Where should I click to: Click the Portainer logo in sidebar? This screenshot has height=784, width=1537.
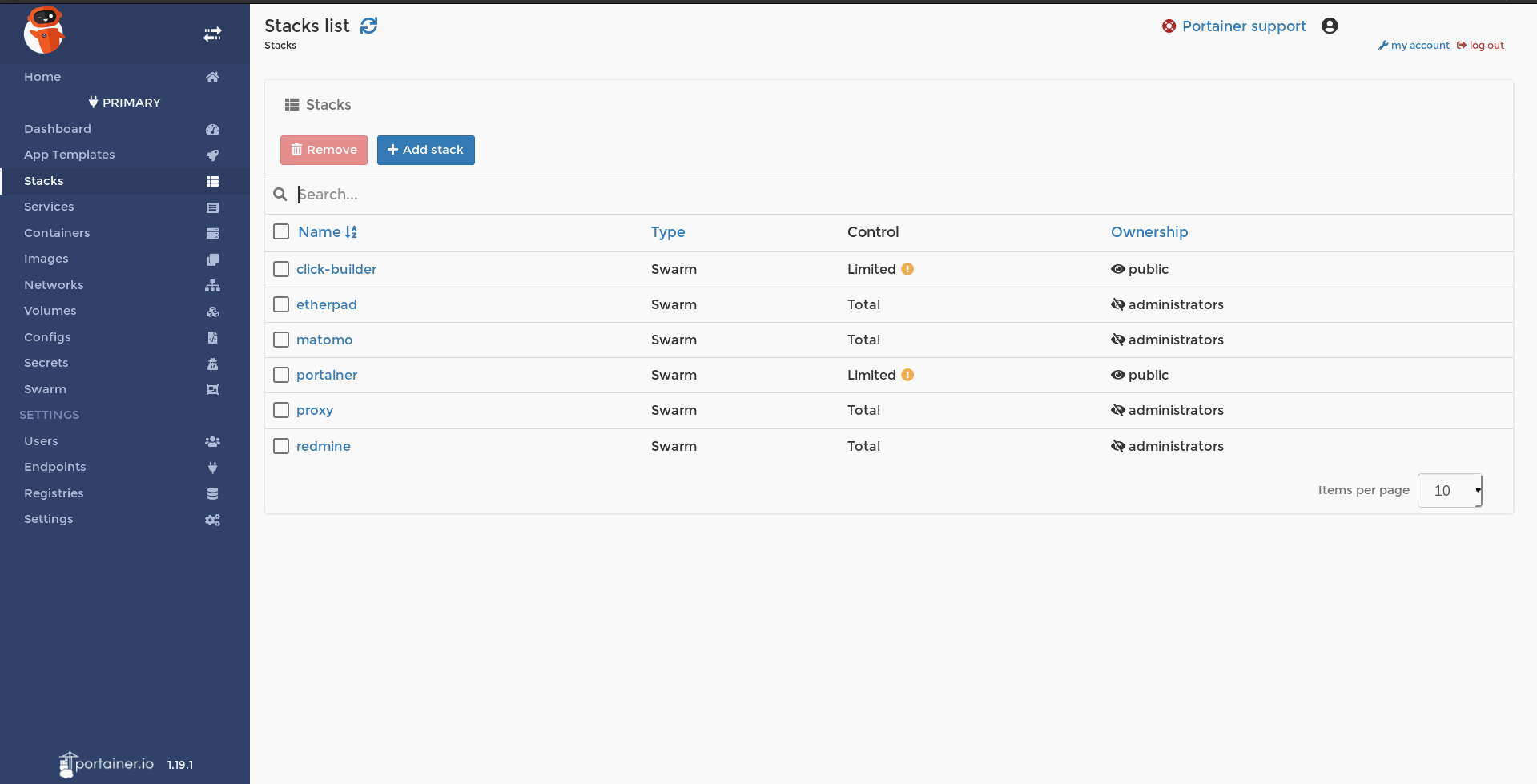coord(44,31)
